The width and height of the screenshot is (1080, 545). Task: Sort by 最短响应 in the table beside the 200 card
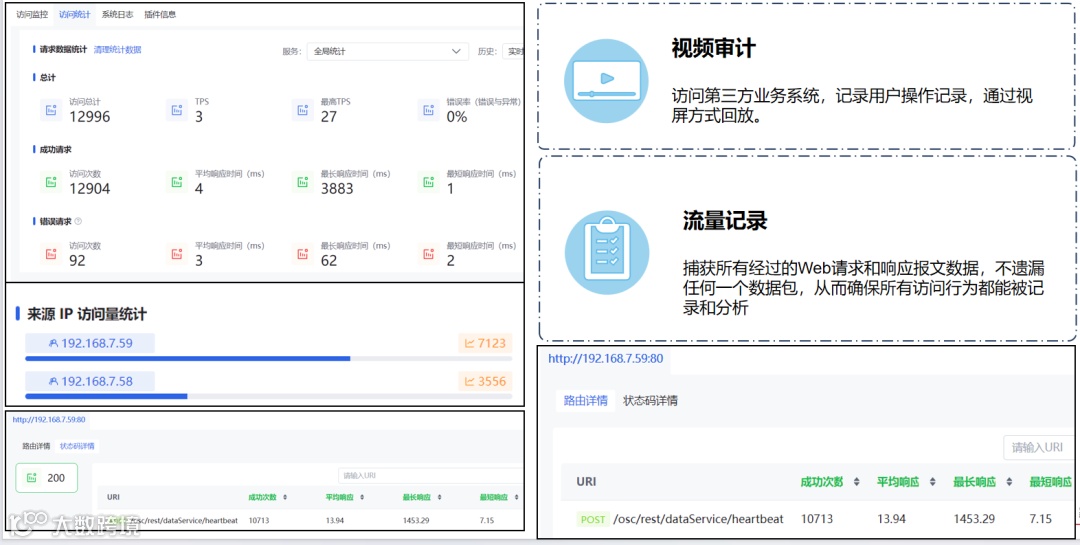(x=516, y=497)
